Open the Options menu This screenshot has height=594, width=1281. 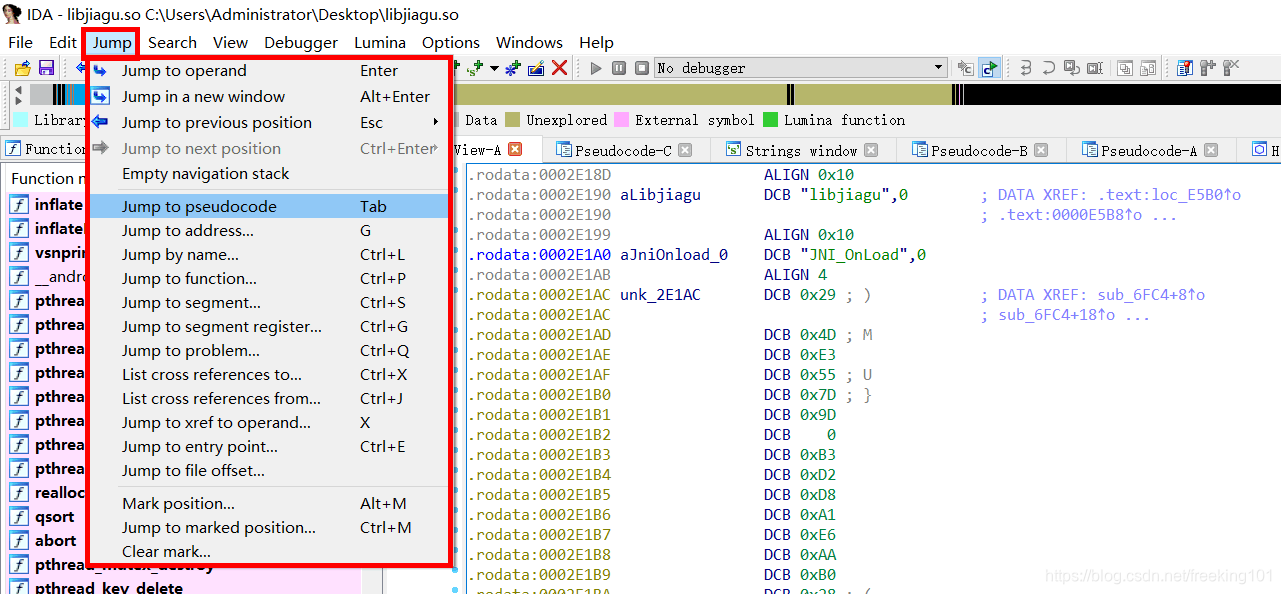(x=451, y=42)
